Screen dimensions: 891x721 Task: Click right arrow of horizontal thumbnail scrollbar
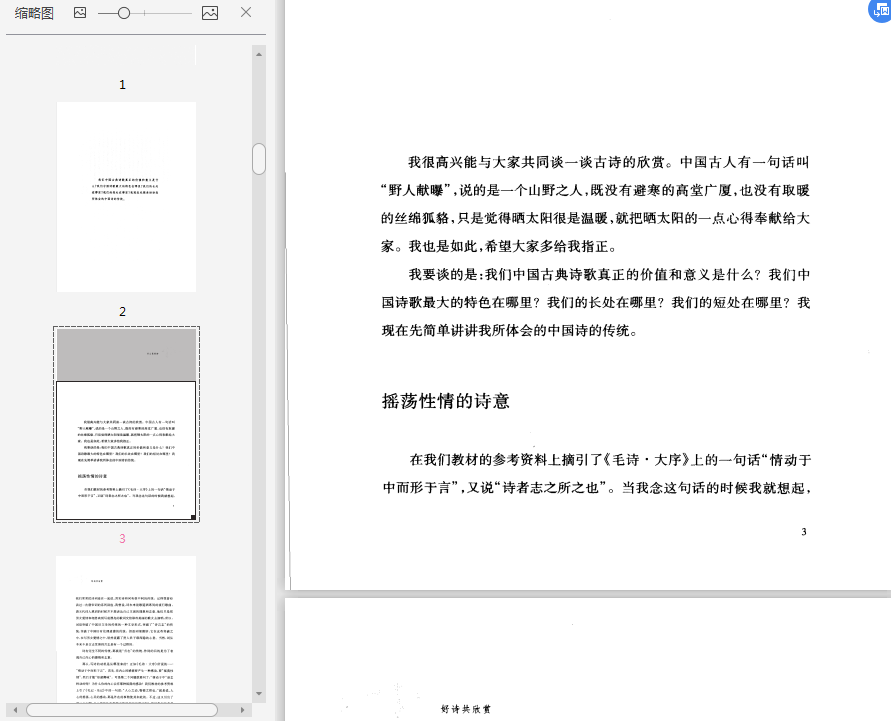click(x=242, y=710)
